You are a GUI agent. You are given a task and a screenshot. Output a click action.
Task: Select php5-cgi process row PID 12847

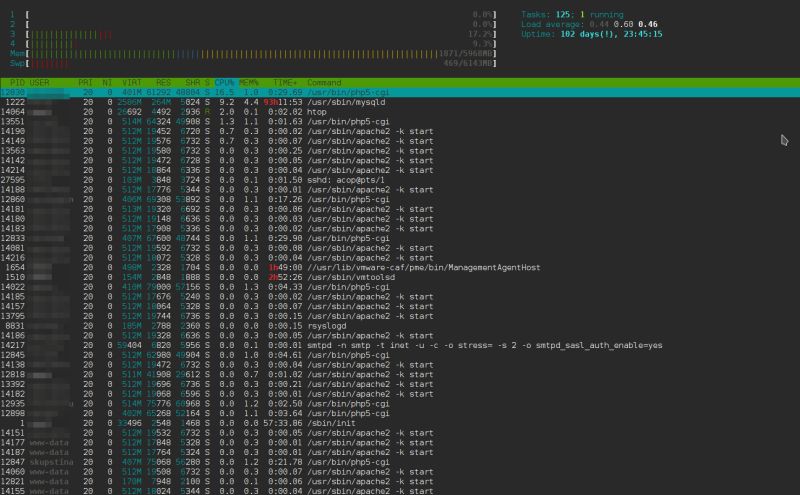400,462
